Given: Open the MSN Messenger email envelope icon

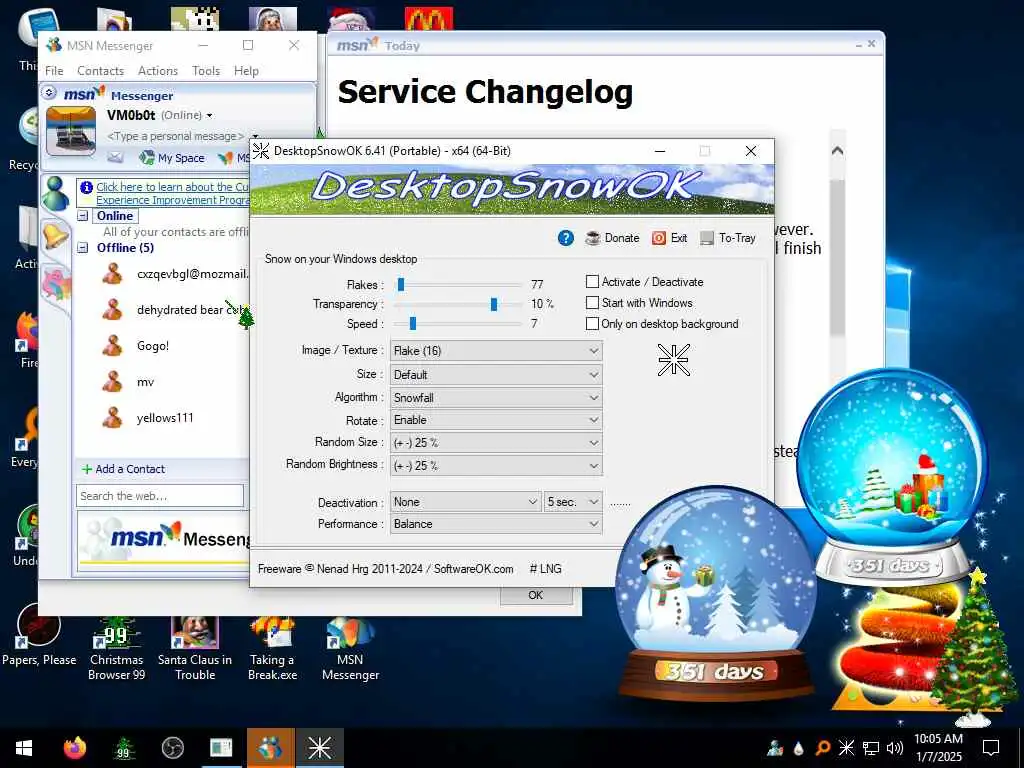Looking at the screenshot, I should (115, 157).
